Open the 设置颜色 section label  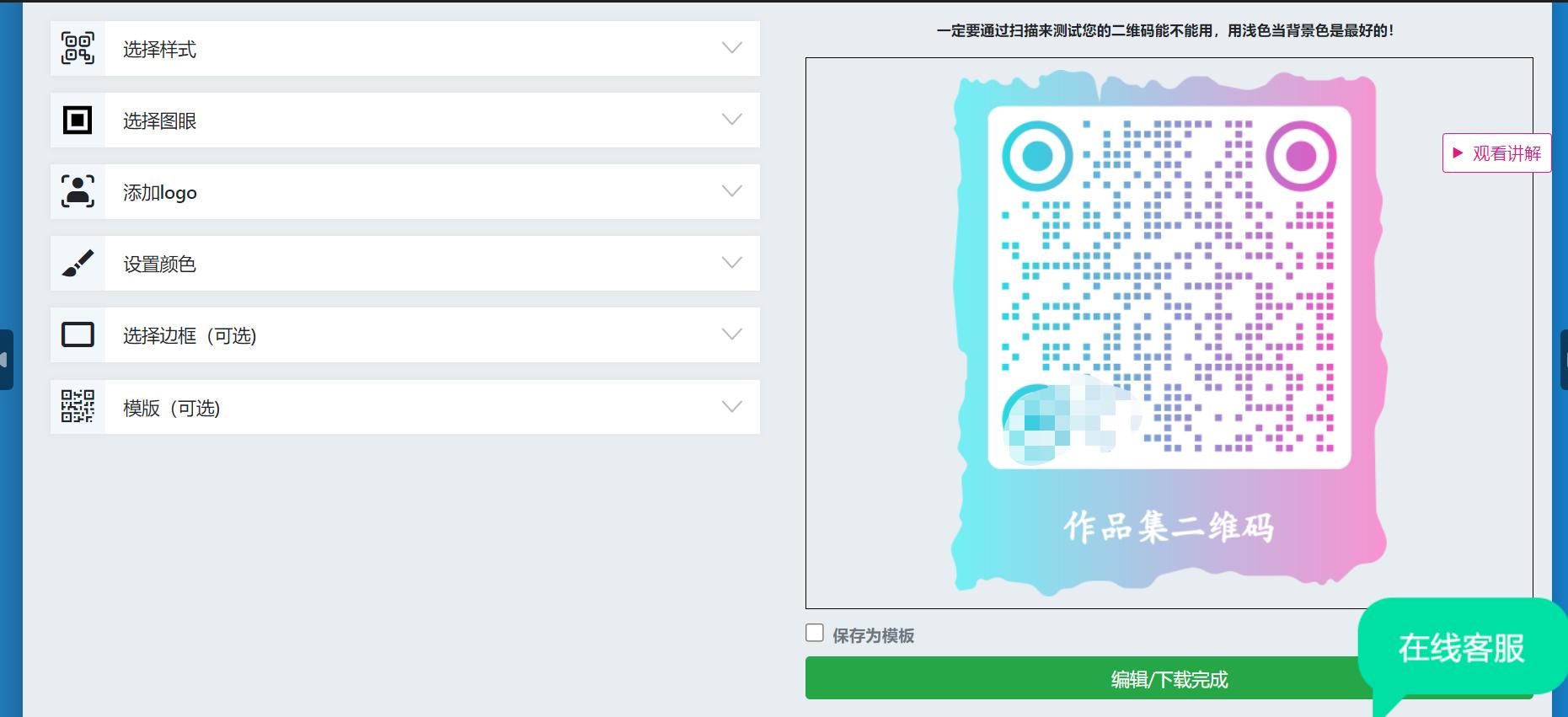pyautogui.click(x=159, y=265)
